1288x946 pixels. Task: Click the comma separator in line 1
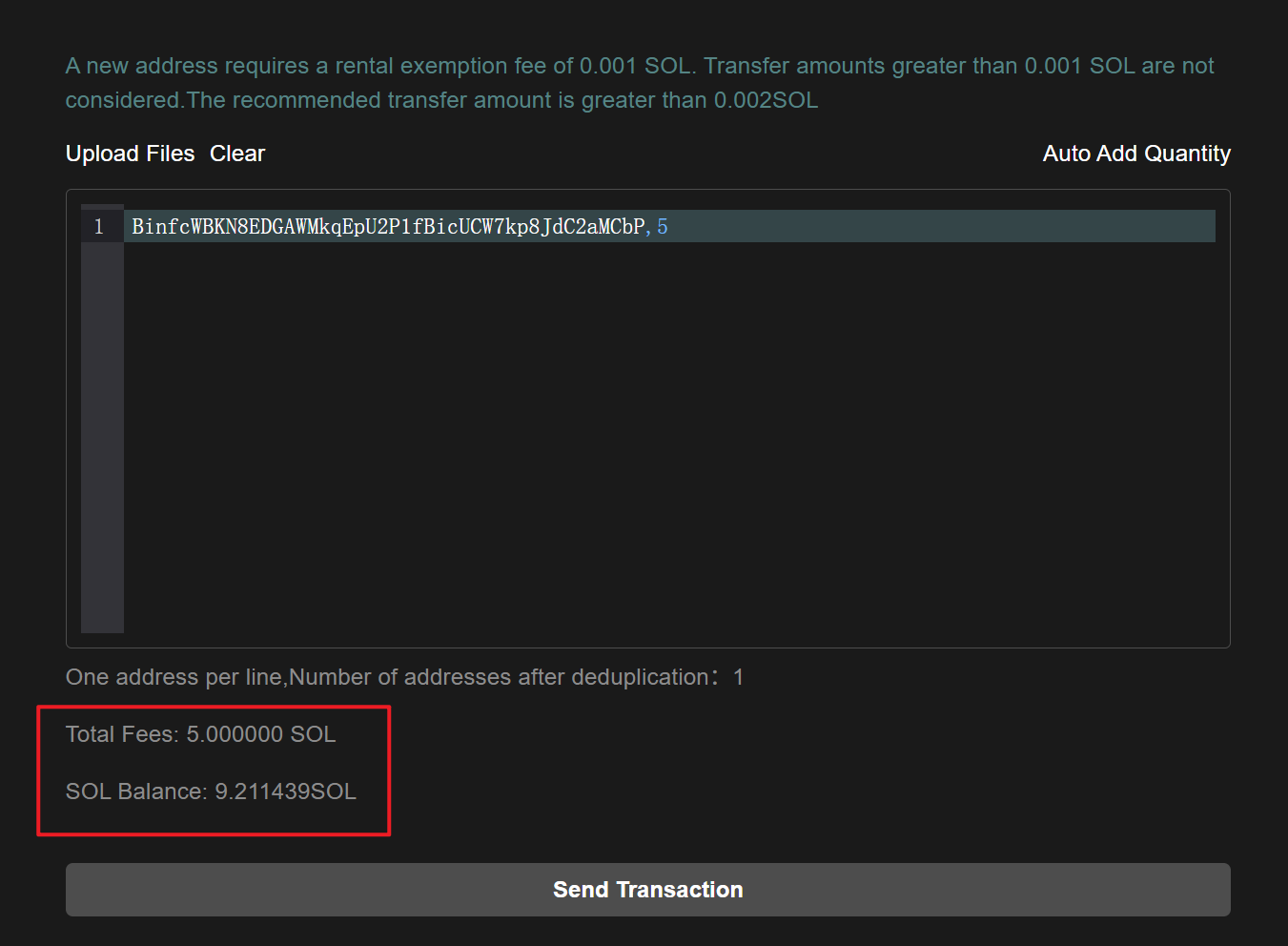click(x=649, y=227)
